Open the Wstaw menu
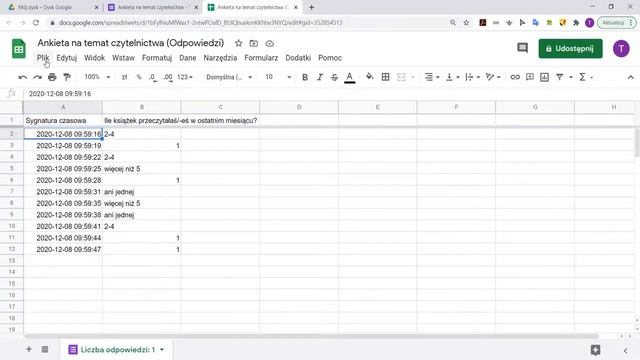This screenshot has height=360, width=640. [123, 58]
